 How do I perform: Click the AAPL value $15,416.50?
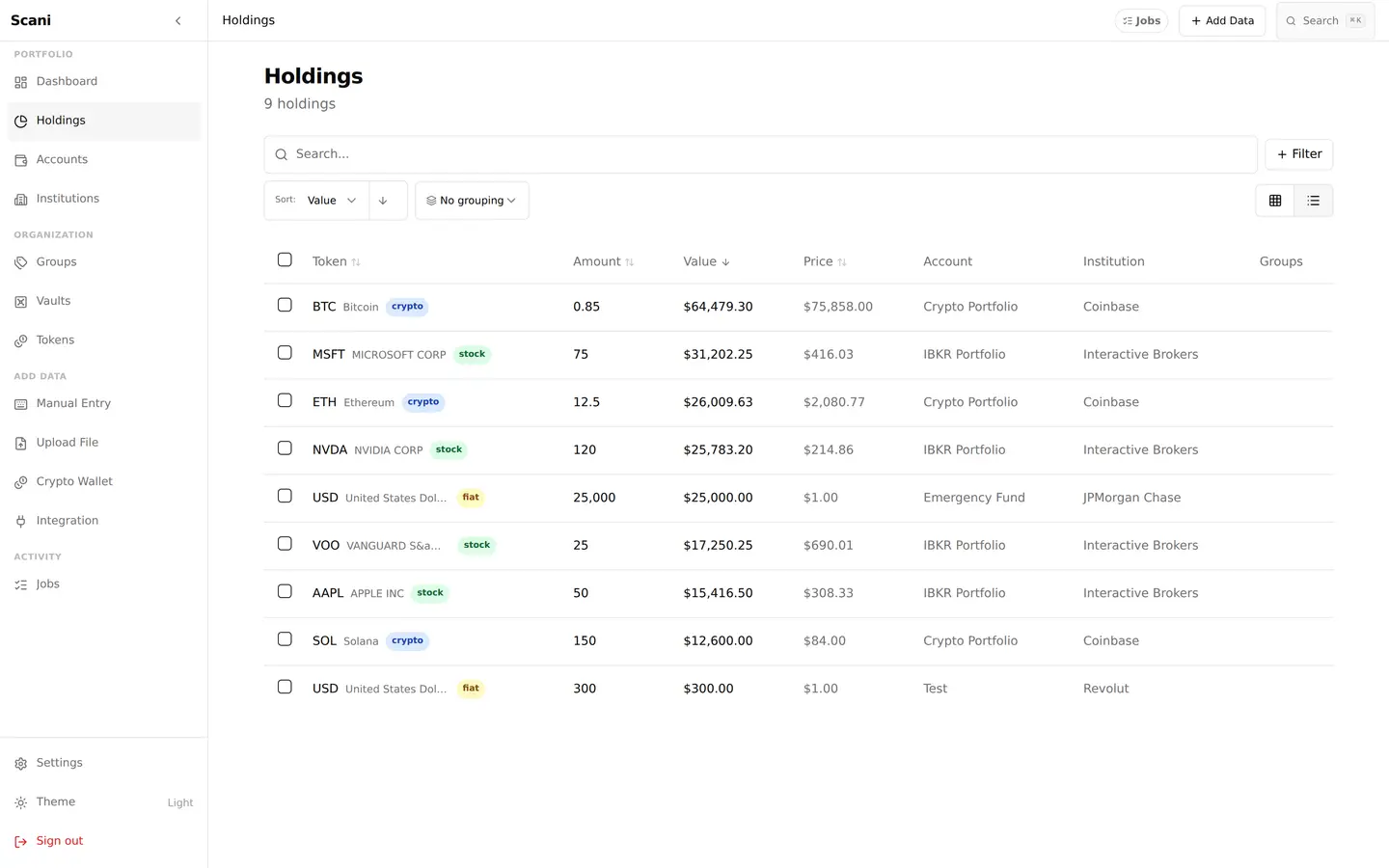point(718,593)
